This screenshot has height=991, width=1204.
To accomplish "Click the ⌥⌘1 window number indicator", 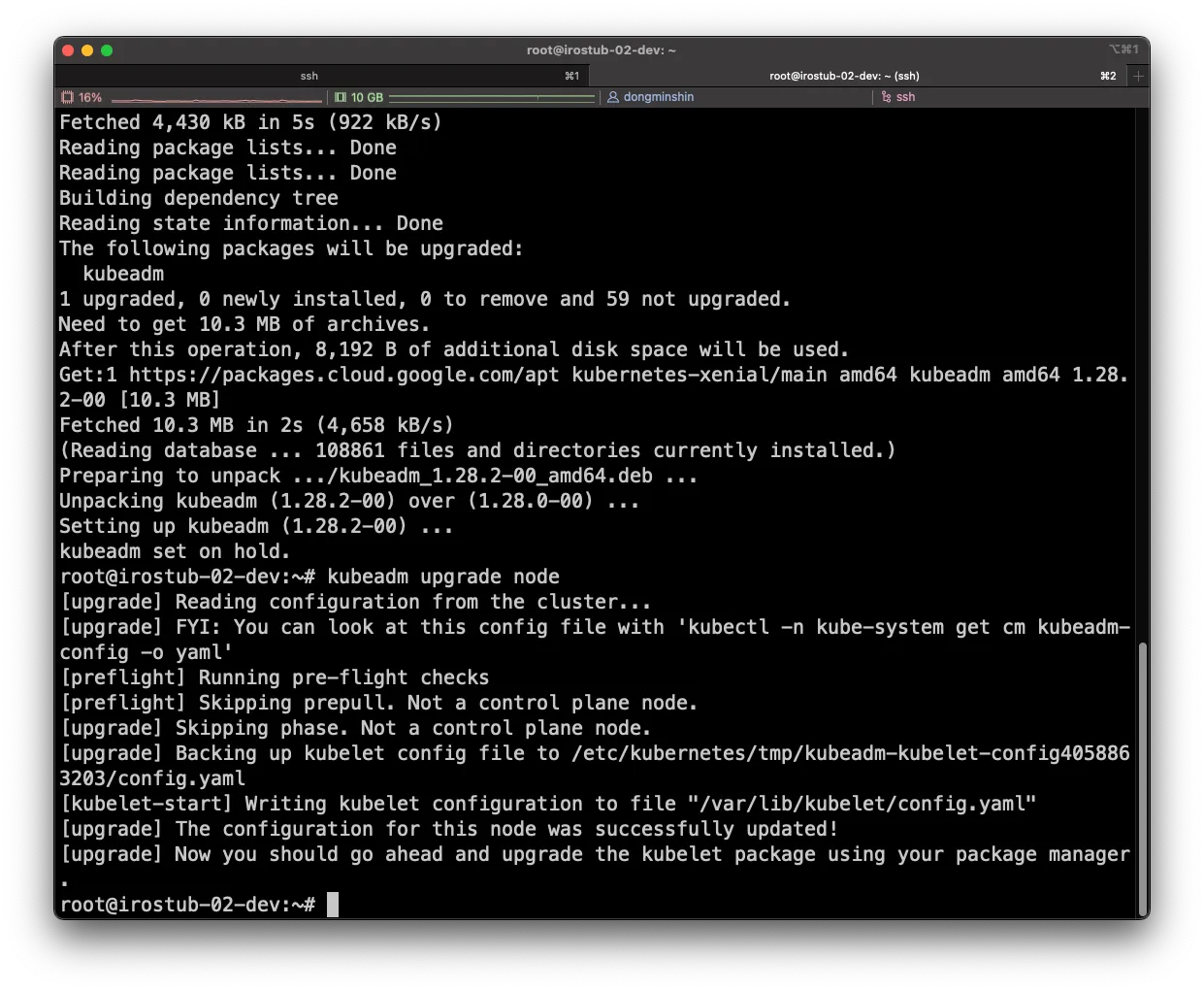I will click(1123, 50).
